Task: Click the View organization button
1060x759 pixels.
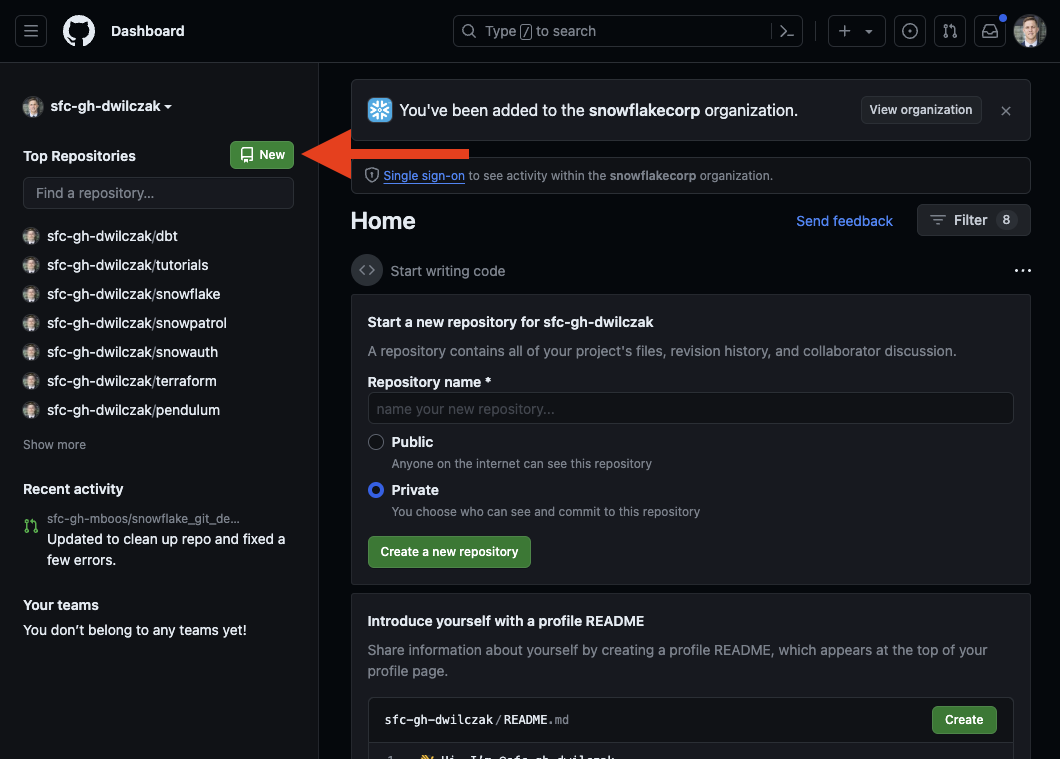Action: coord(921,110)
